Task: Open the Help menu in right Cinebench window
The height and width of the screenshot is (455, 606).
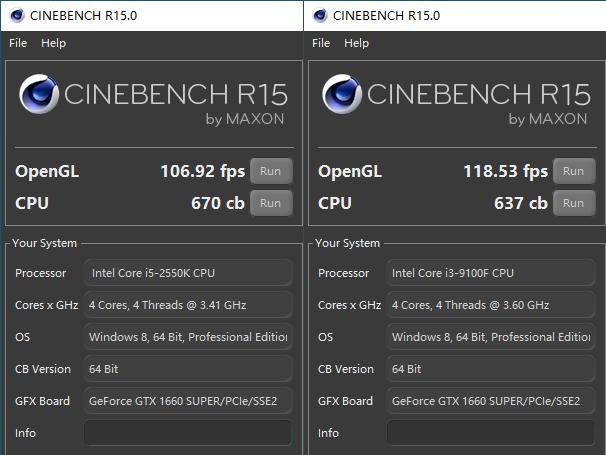Action: [x=357, y=43]
